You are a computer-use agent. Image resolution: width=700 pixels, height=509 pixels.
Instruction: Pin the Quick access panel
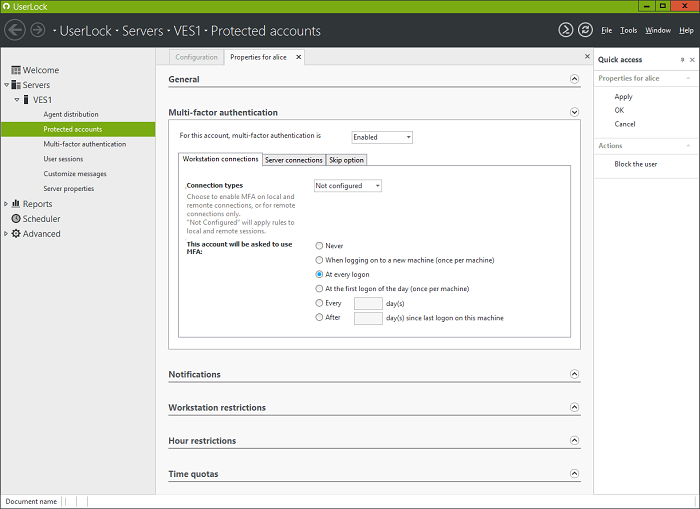click(x=682, y=60)
